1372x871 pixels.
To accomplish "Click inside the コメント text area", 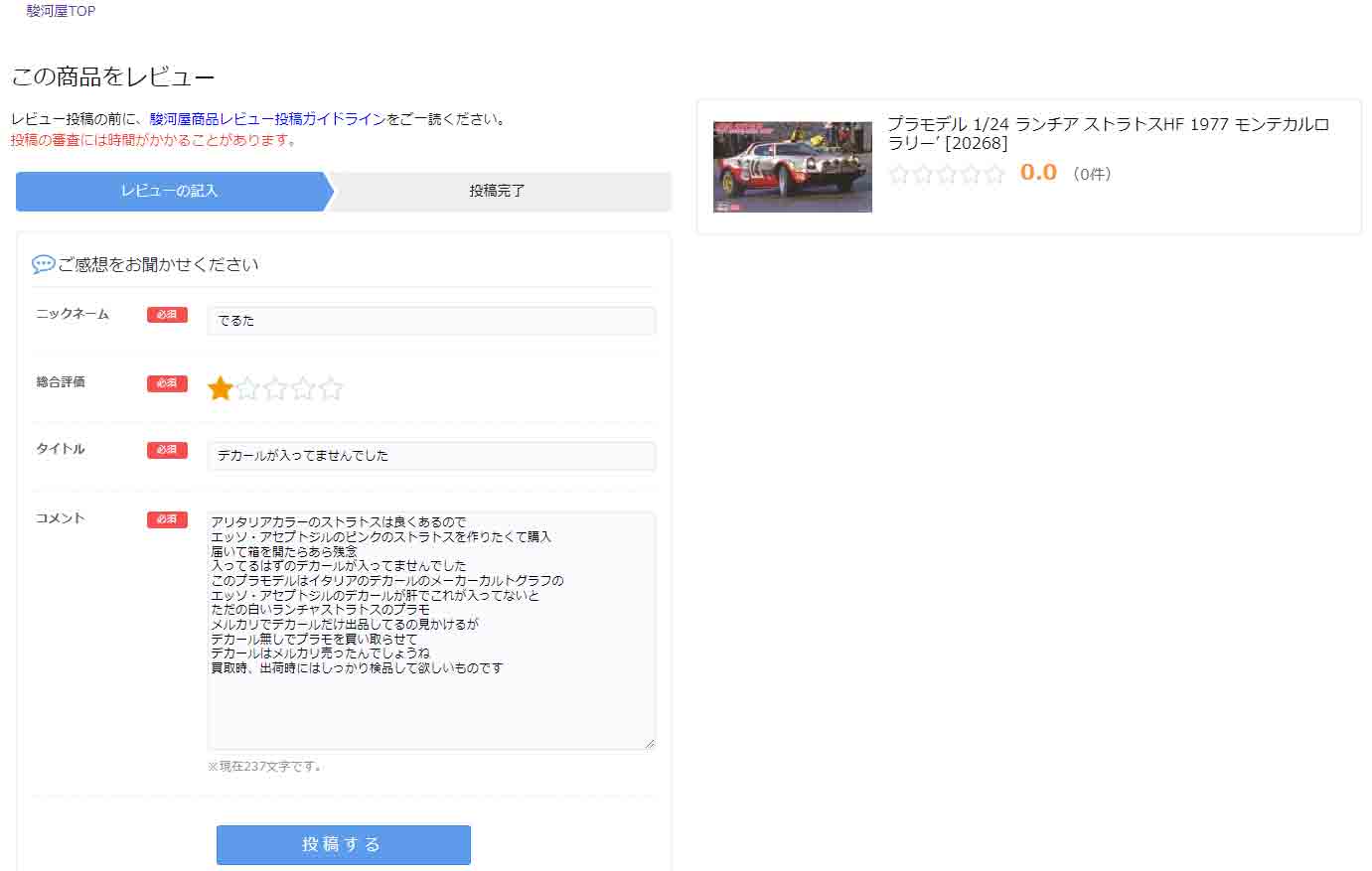I will (430, 695).
